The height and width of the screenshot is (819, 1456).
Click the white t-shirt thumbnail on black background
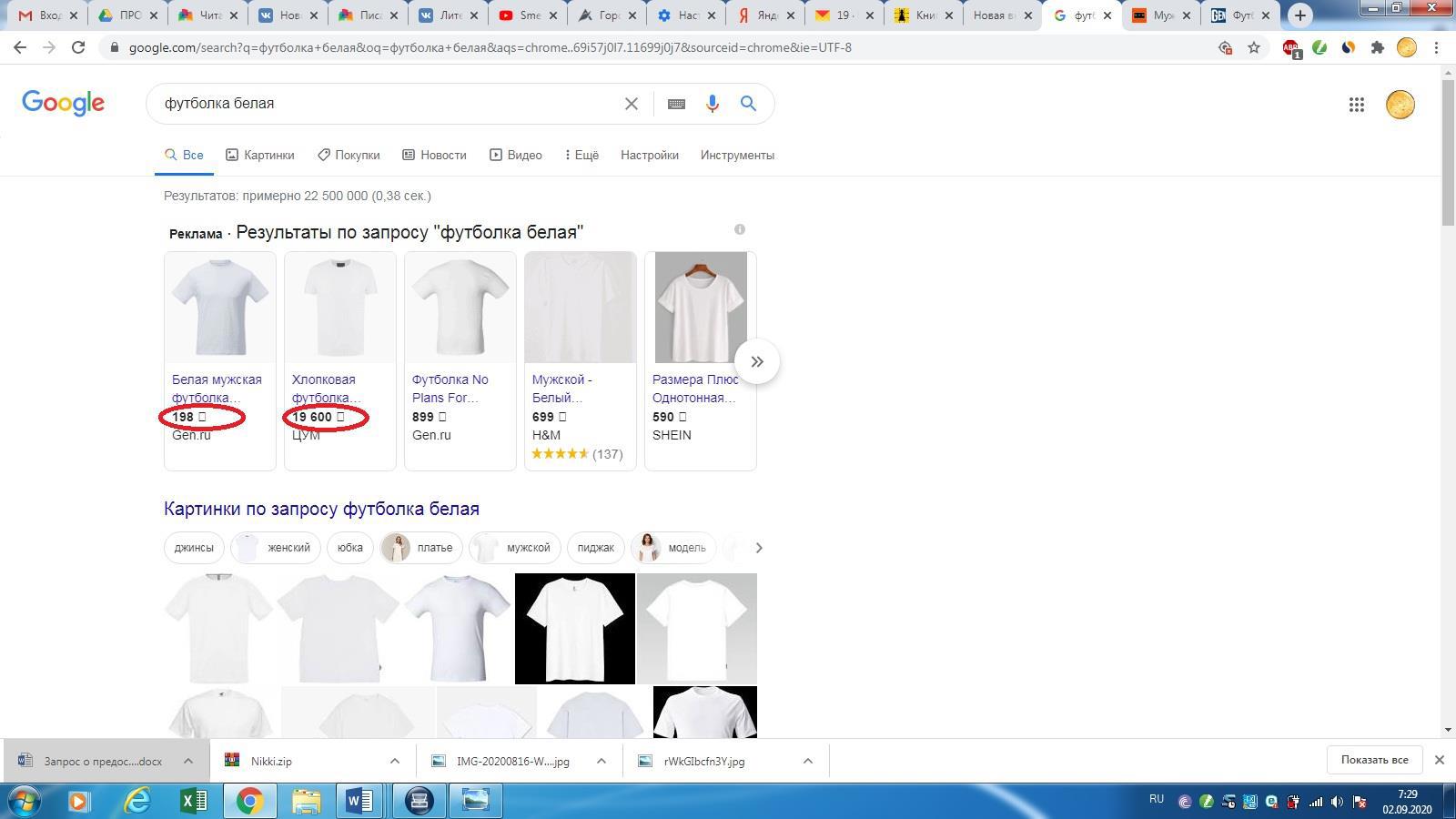click(574, 628)
